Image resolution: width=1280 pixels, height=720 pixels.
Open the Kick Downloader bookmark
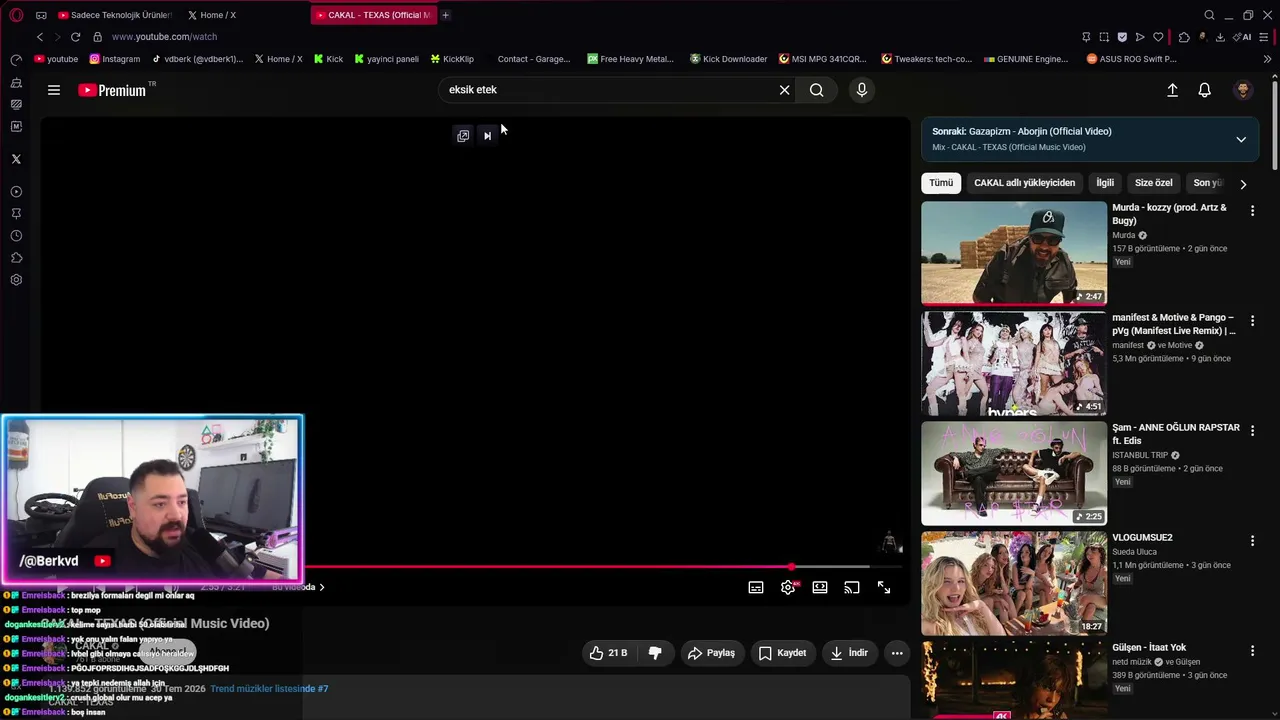(x=729, y=59)
